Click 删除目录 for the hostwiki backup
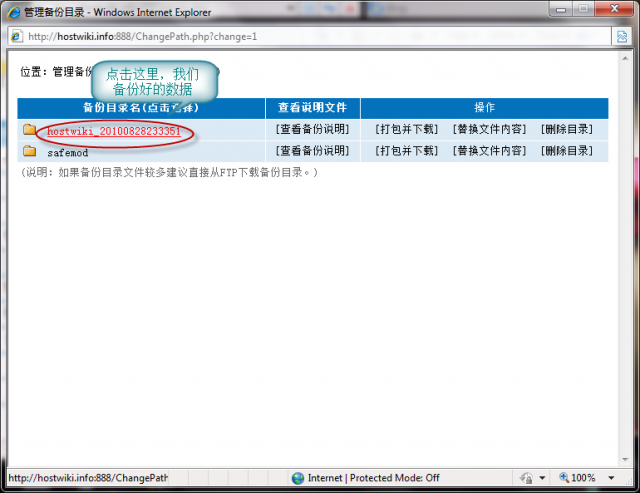The width and height of the screenshot is (640, 493). click(x=566, y=130)
